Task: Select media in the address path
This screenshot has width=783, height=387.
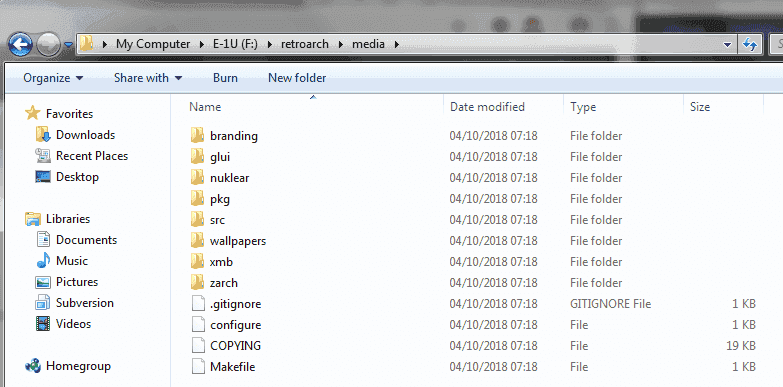Action: pyautogui.click(x=368, y=44)
